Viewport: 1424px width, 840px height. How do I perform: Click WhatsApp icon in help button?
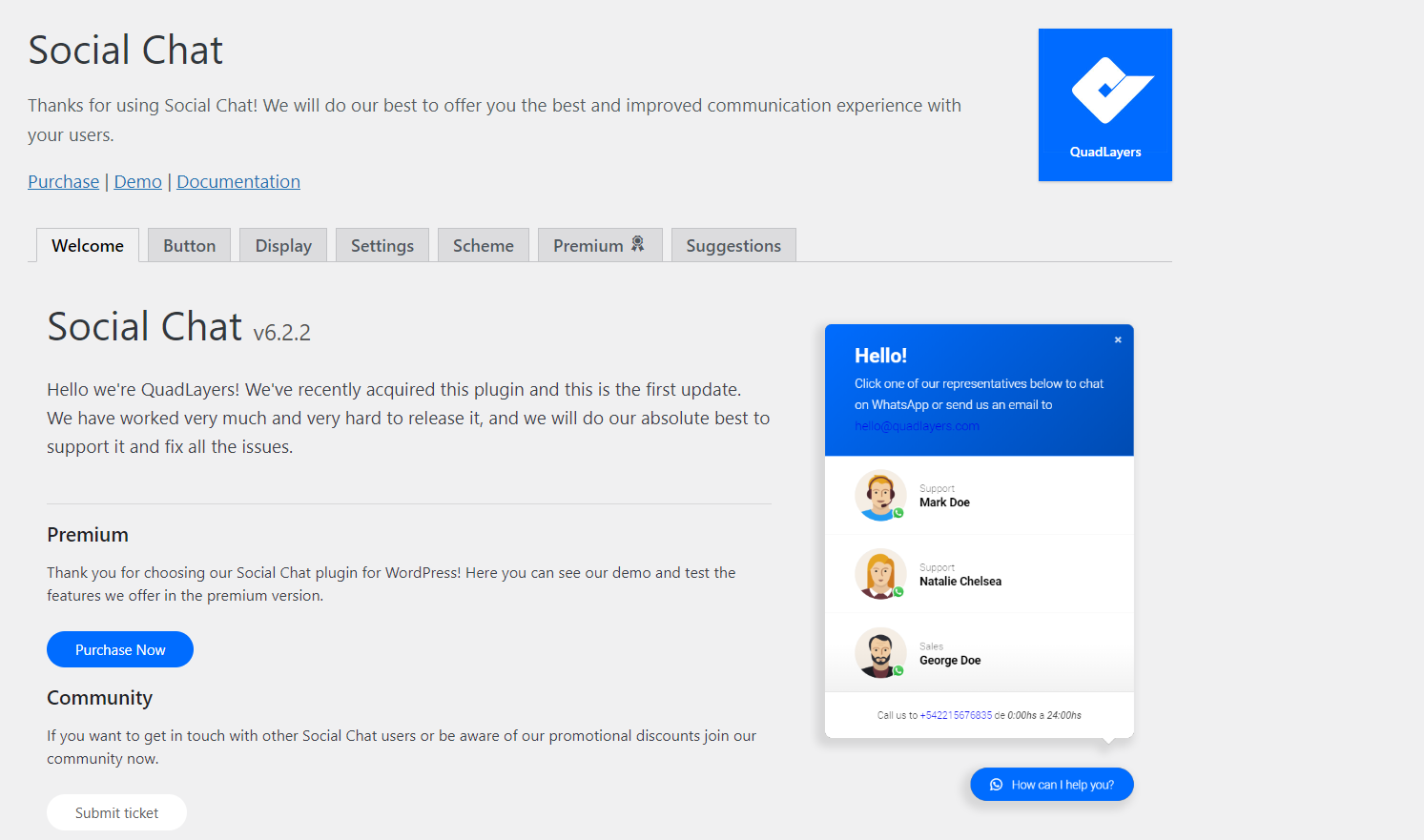click(x=996, y=785)
